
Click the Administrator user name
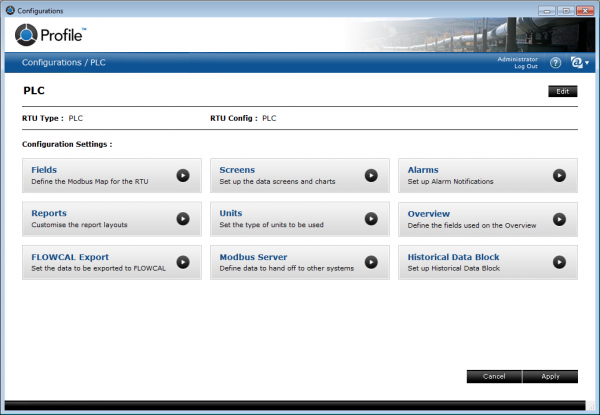pos(517,59)
